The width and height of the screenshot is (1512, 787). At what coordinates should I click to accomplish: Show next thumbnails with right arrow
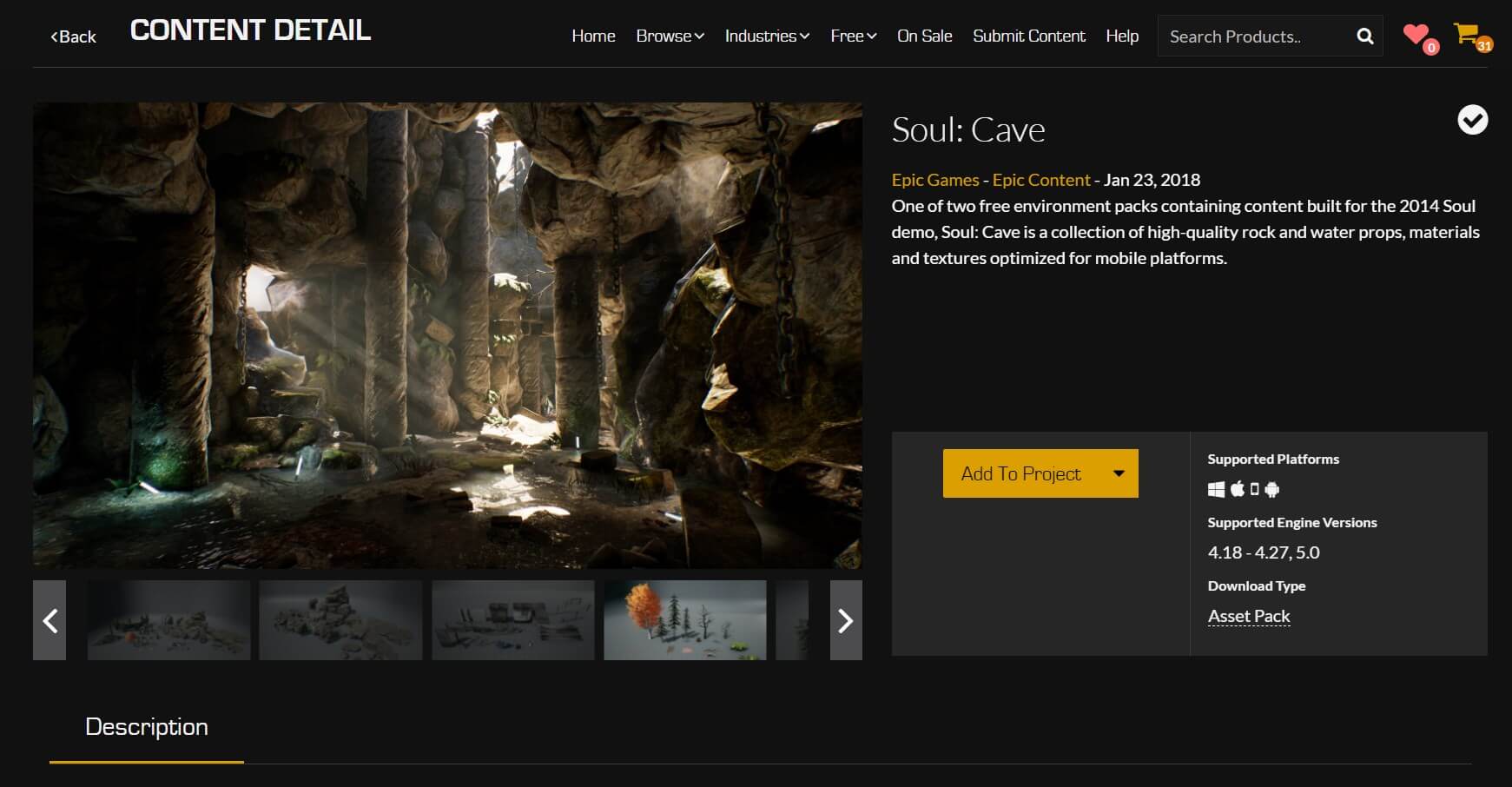pyautogui.click(x=846, y=620)
